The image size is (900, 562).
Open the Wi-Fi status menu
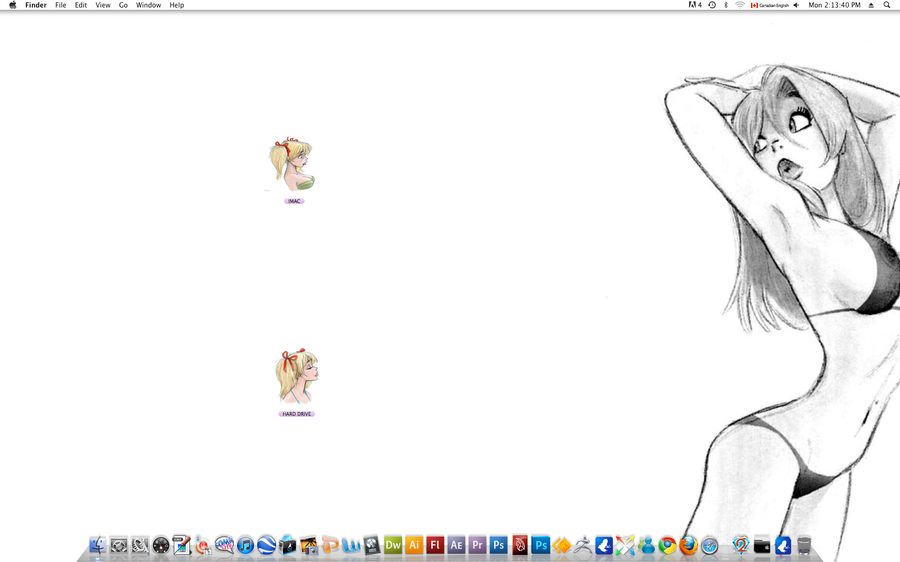[740, 5]
